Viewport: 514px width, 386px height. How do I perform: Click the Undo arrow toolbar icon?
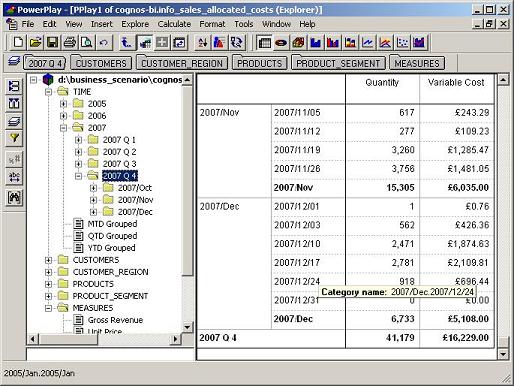point(104,42)
